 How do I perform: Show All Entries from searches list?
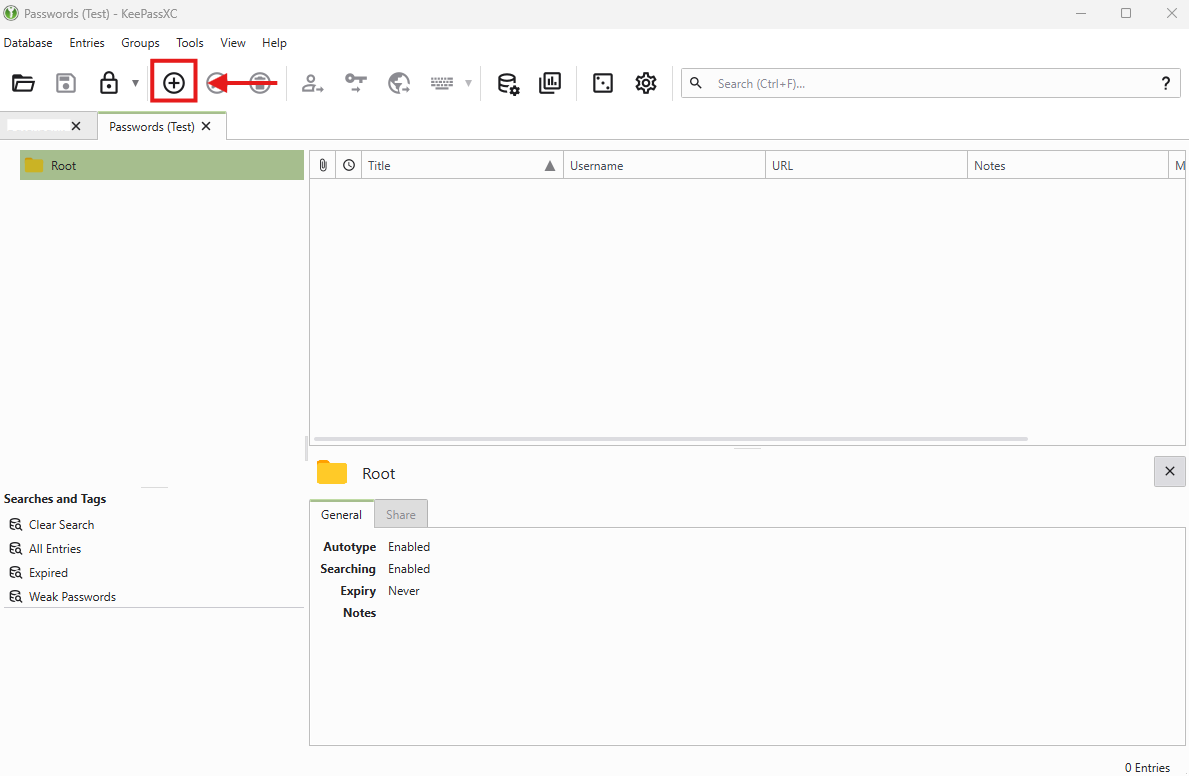click(x=55, y=549)
